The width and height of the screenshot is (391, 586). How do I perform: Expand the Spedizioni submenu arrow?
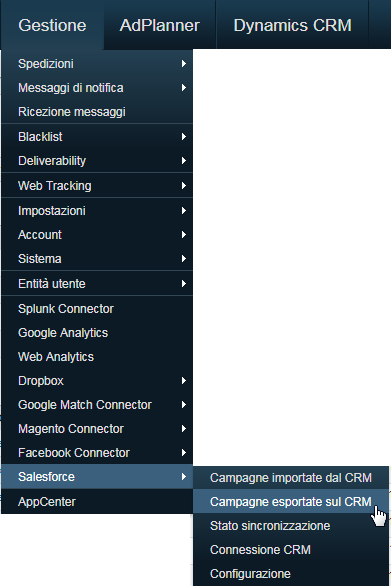[x=184, y=64]
